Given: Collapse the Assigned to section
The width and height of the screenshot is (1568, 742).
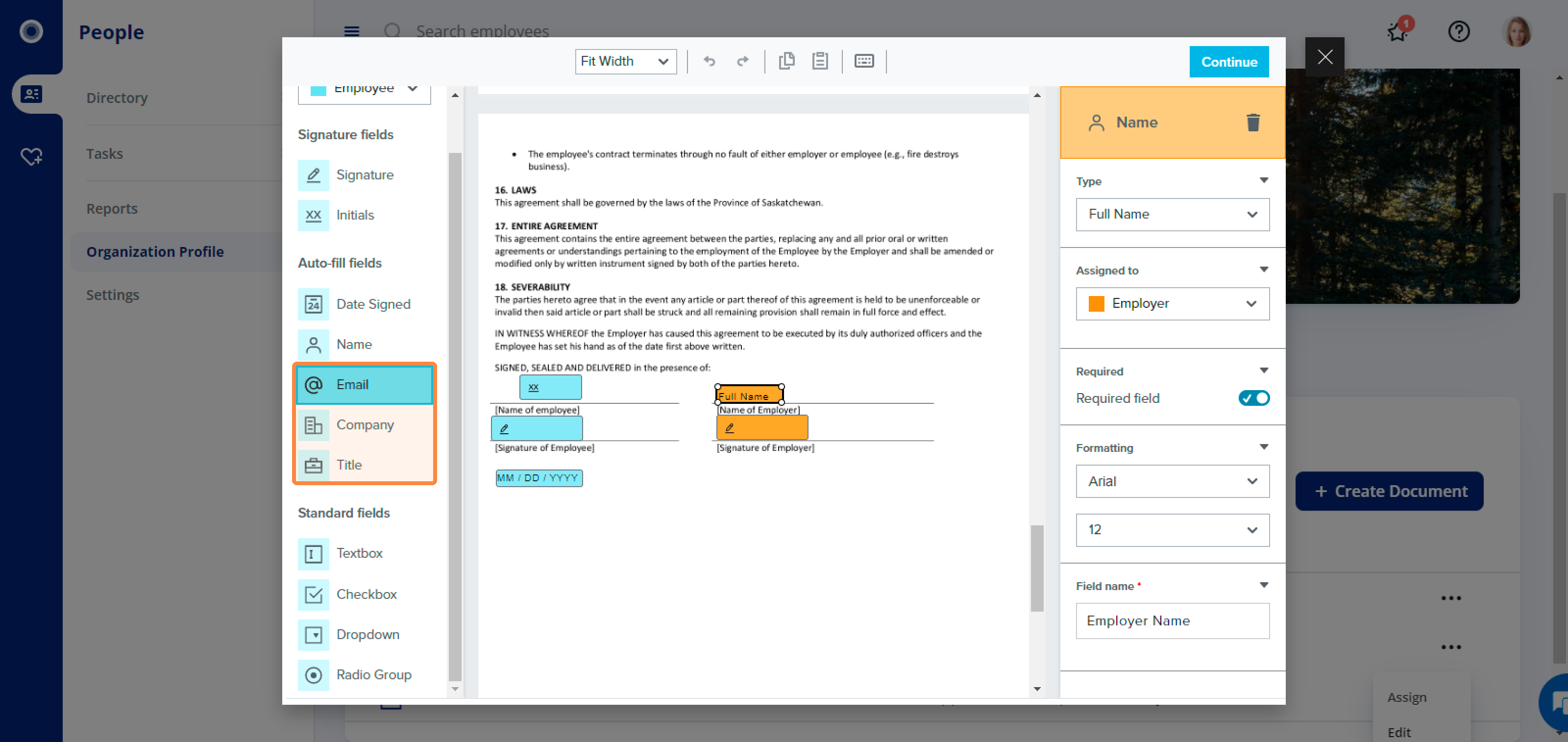Looking at the screenshot, I should coord(1264,269).
